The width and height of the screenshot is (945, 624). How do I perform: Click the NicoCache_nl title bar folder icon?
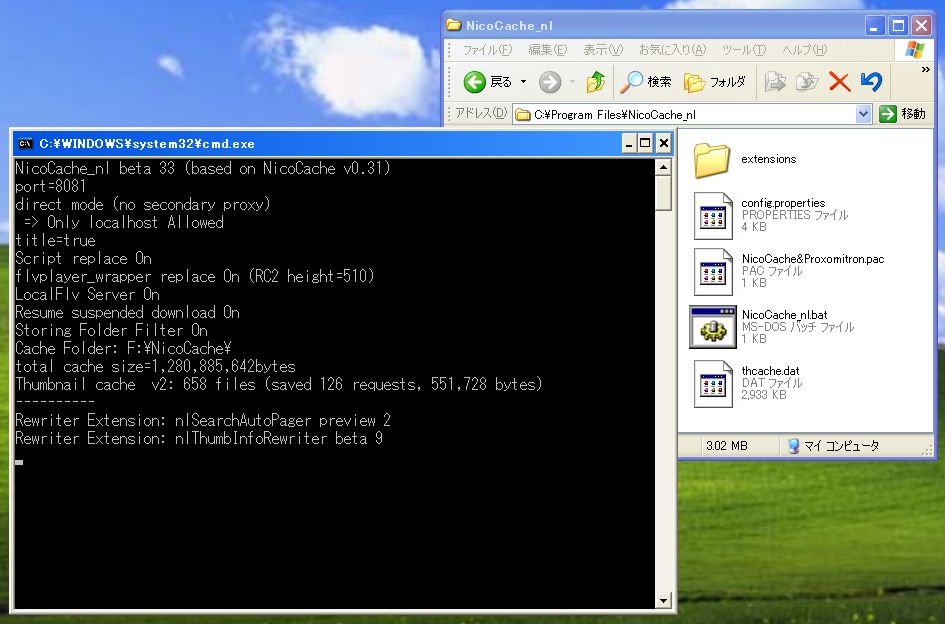tap(453, 25)
